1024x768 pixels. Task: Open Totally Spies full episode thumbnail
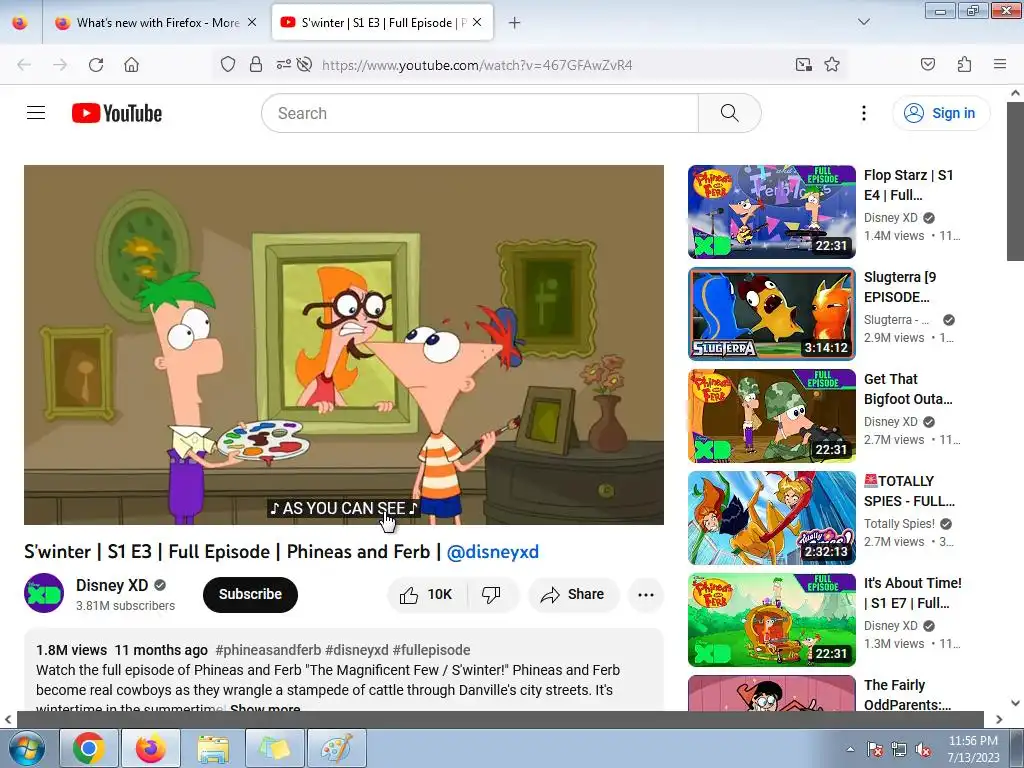[x=771, y=517]
